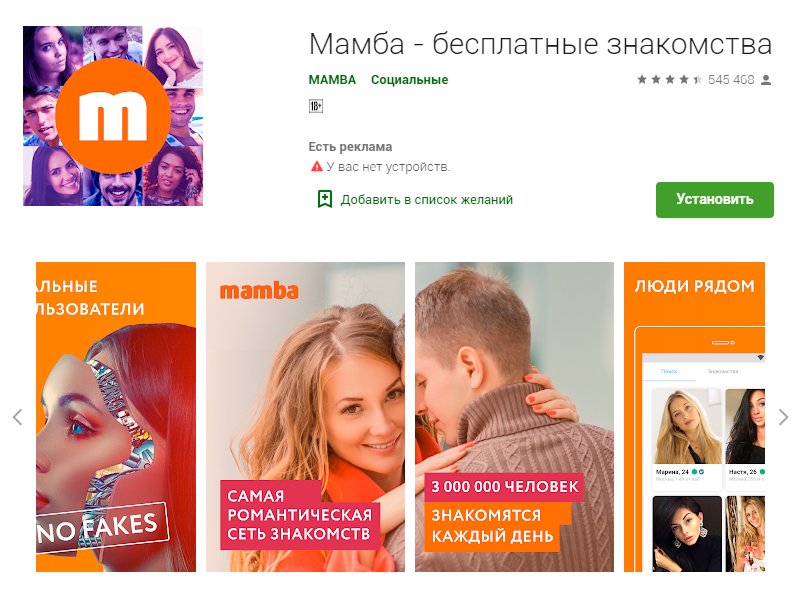Install the app with Установить button
The image size is (800, 600).
point(714,199)
